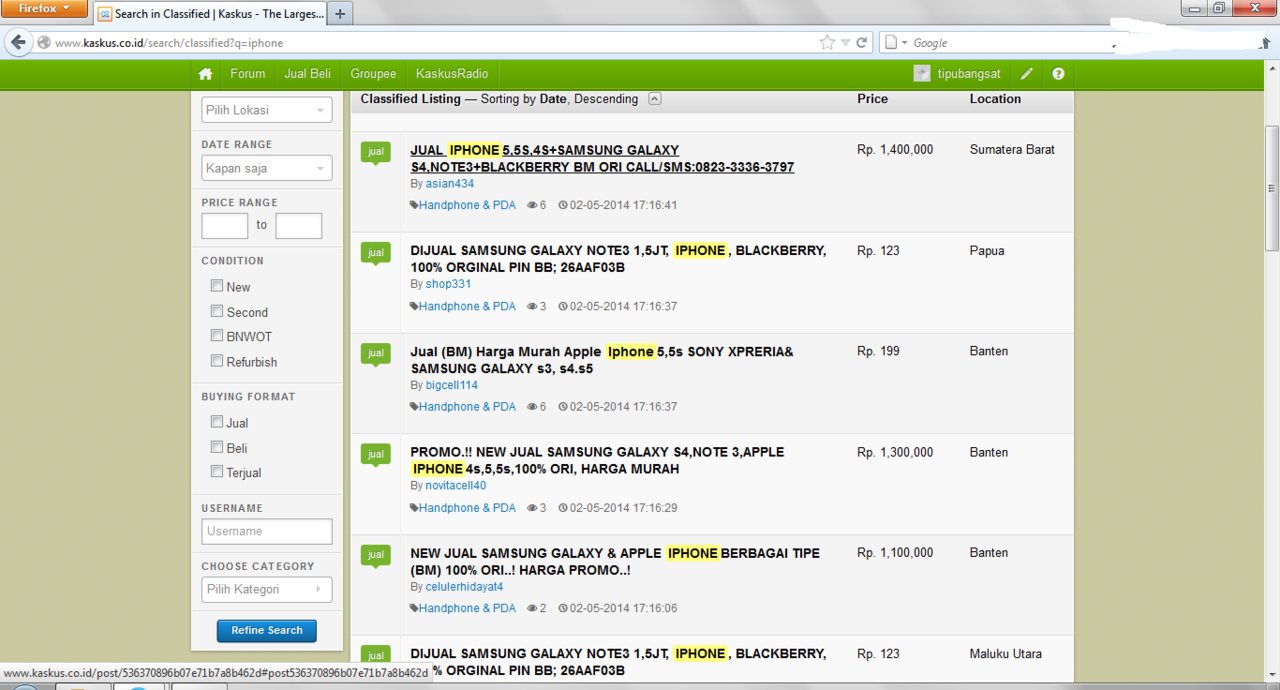Screen dimensions: 1280x690
Task: Open seller shop331 profile link
Action: pos(448,284)
